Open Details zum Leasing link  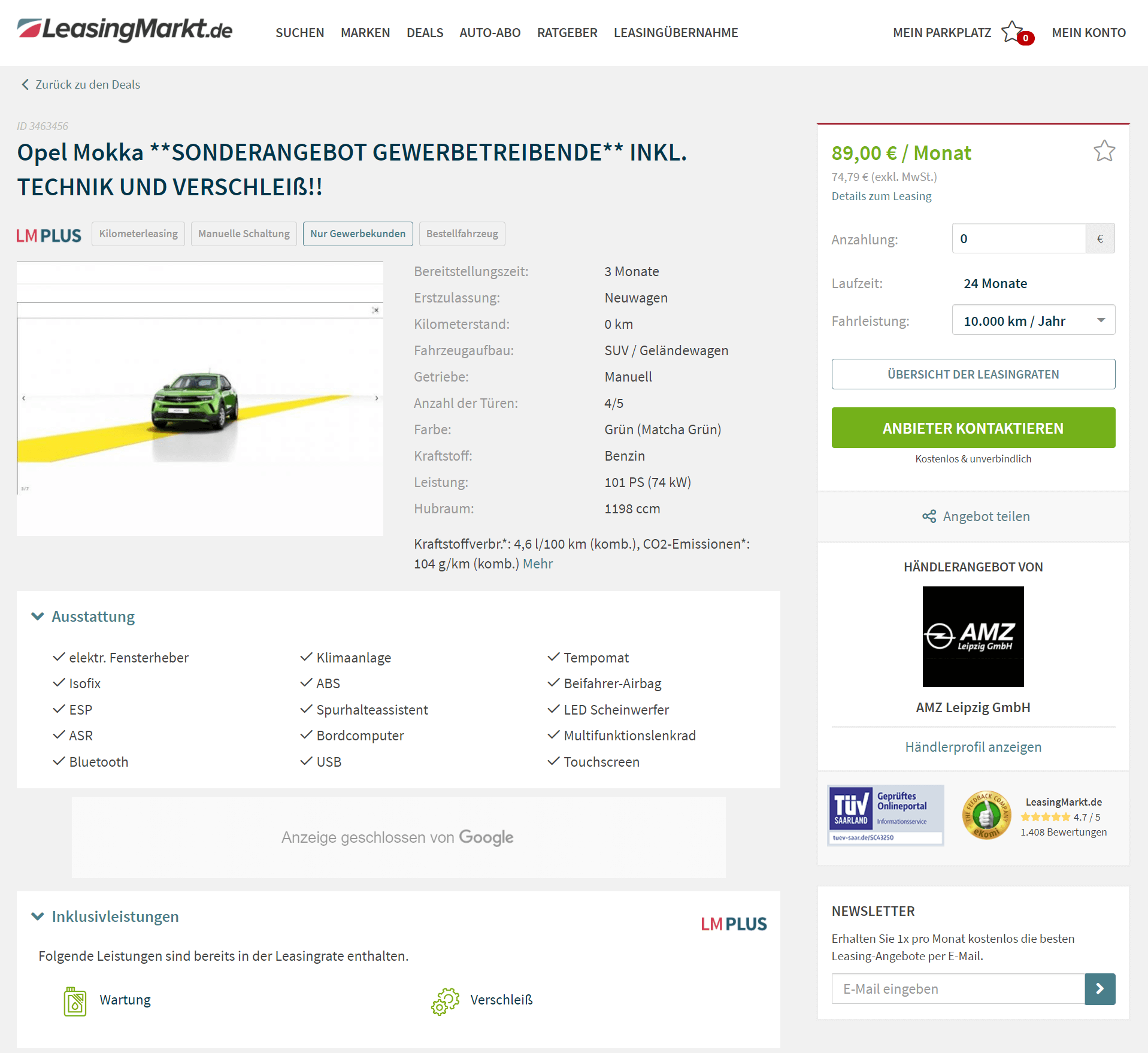[881, 196]
